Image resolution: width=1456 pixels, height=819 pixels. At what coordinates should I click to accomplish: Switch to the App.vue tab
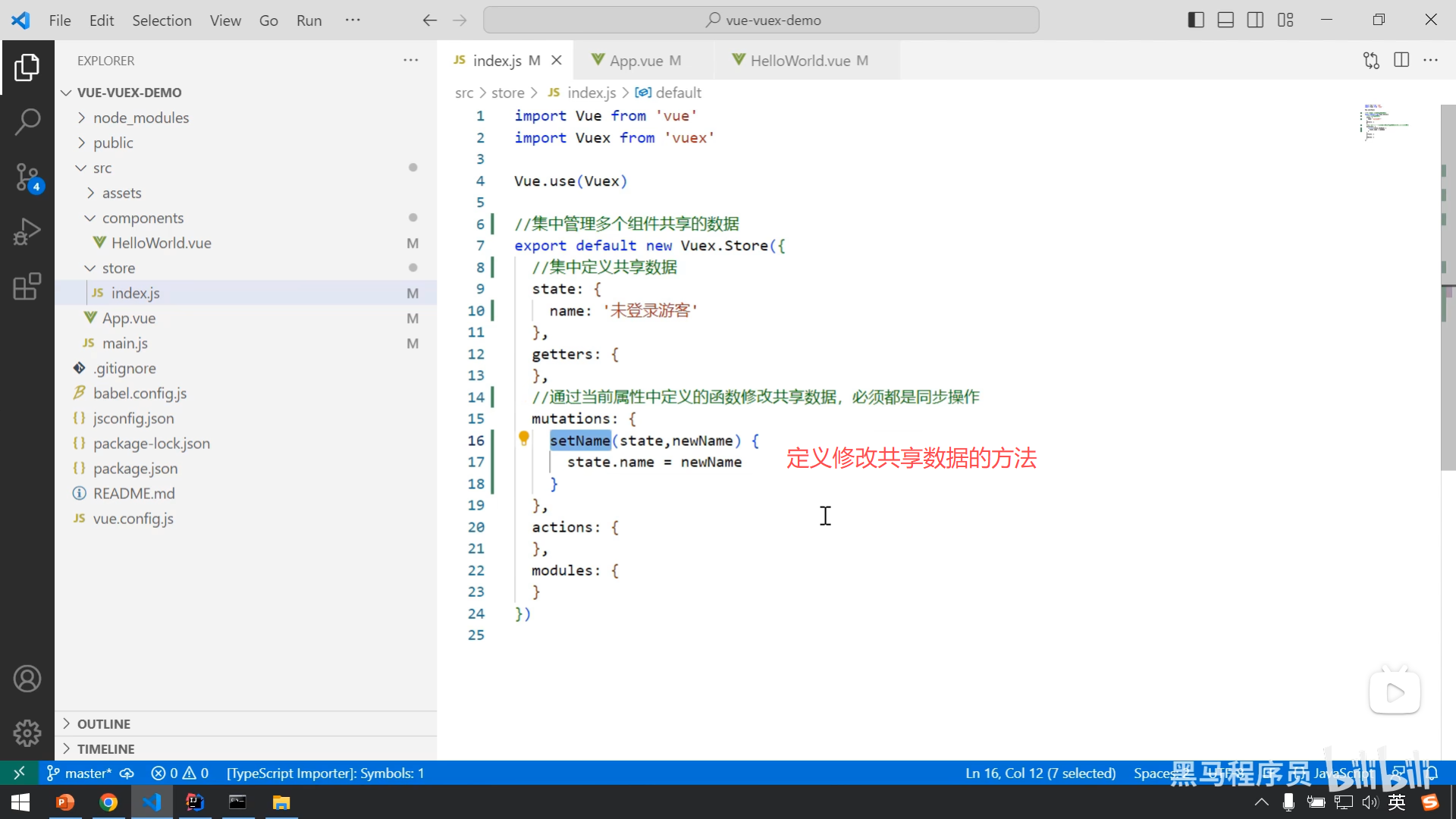coord(637,61)
